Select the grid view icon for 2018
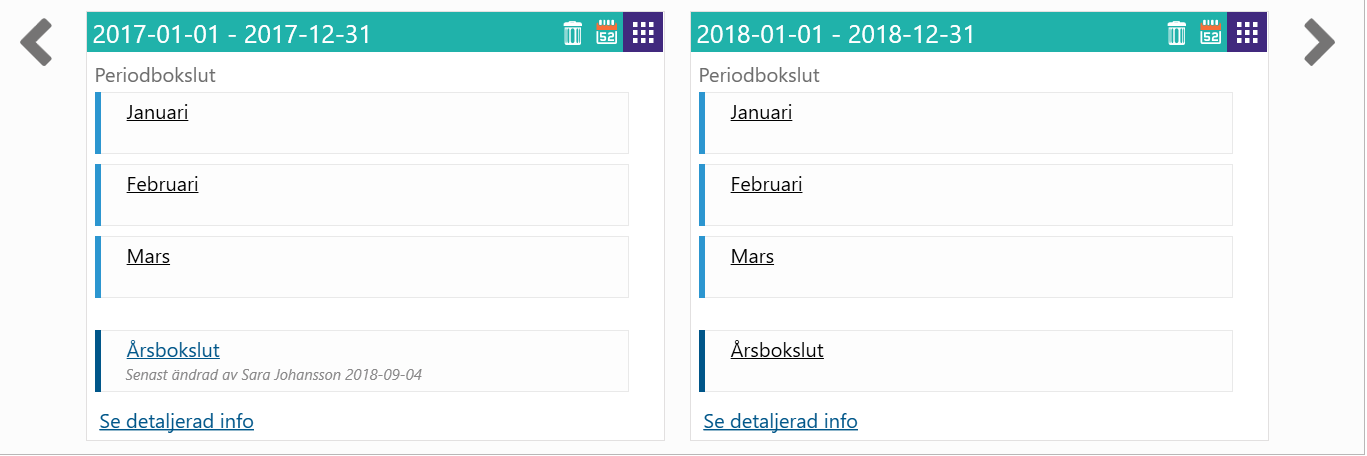Viewport: 1367px width, 456px height. click(1247, 32)
